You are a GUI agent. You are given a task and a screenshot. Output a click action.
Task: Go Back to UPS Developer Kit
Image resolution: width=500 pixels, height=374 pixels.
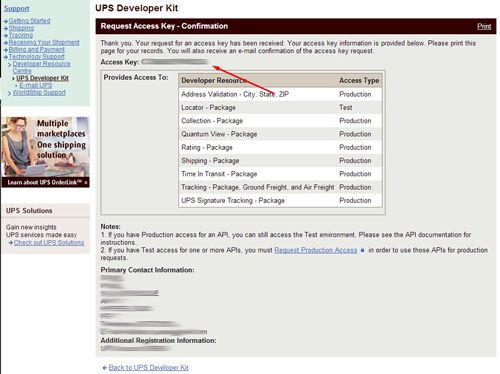point(149,368)
